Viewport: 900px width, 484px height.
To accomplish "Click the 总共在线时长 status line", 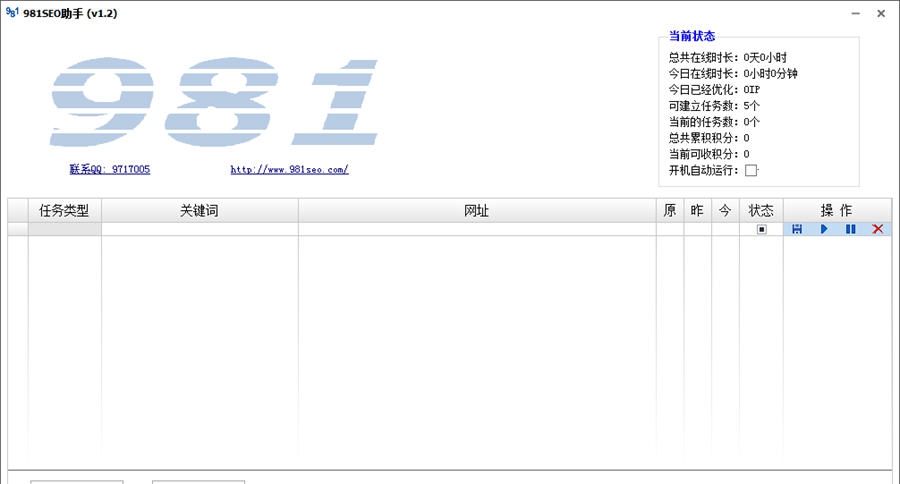I will [727, 57].
